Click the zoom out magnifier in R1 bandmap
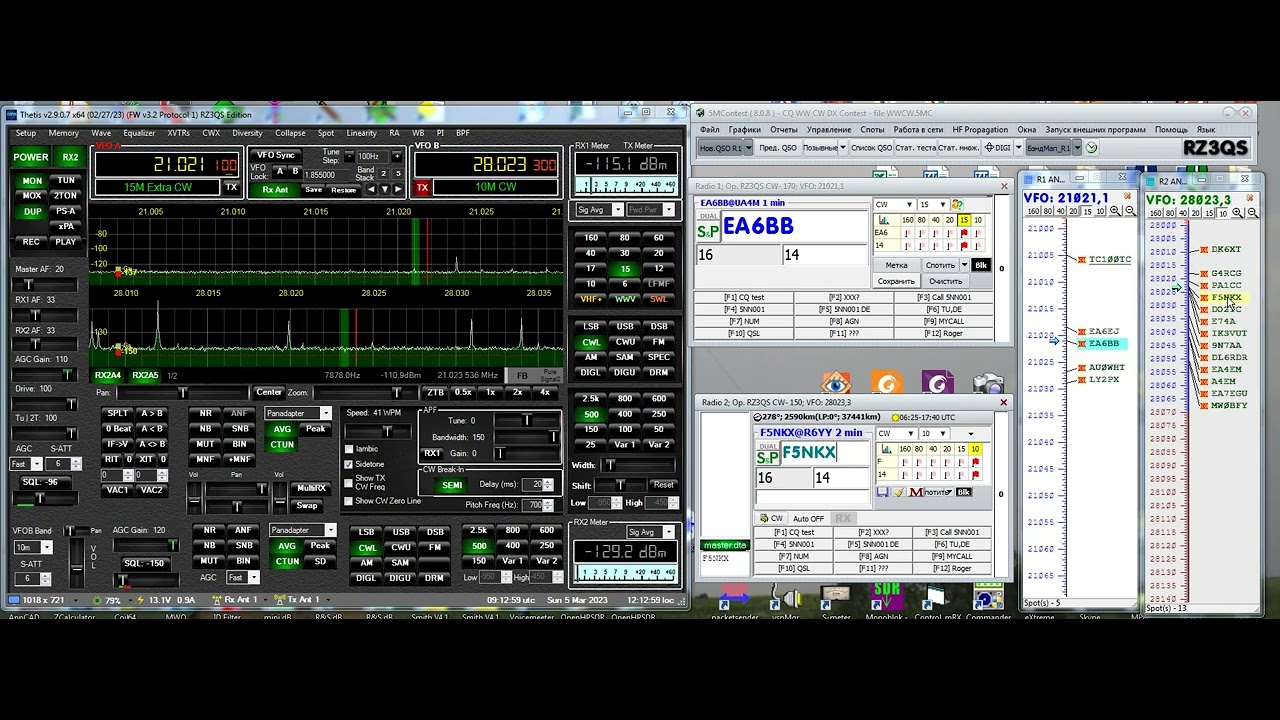Screen dimensions: 1280x720 coord(1128,212)
